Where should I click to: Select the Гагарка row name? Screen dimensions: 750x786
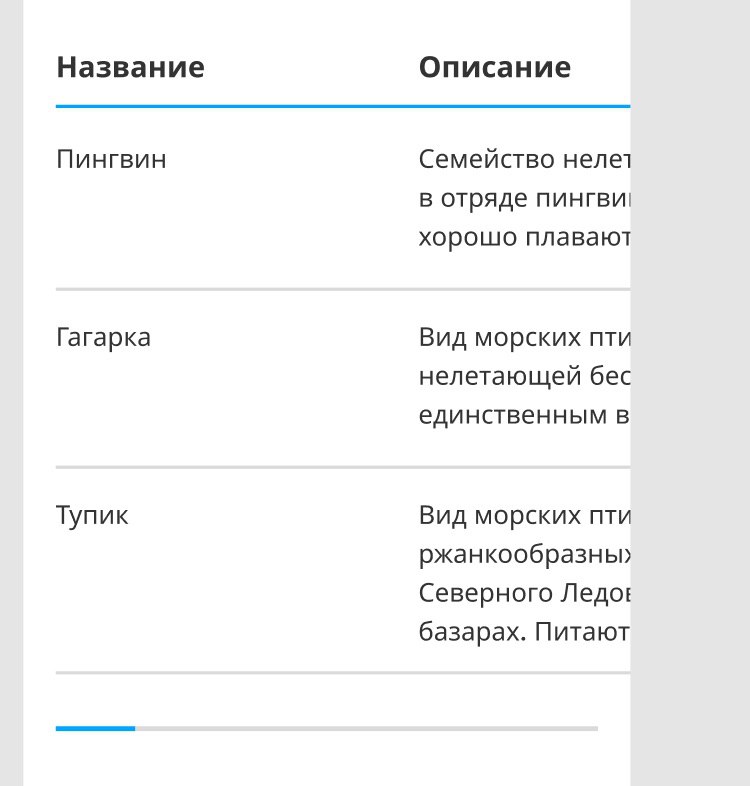pyautogui.click(x=103, y=337)
